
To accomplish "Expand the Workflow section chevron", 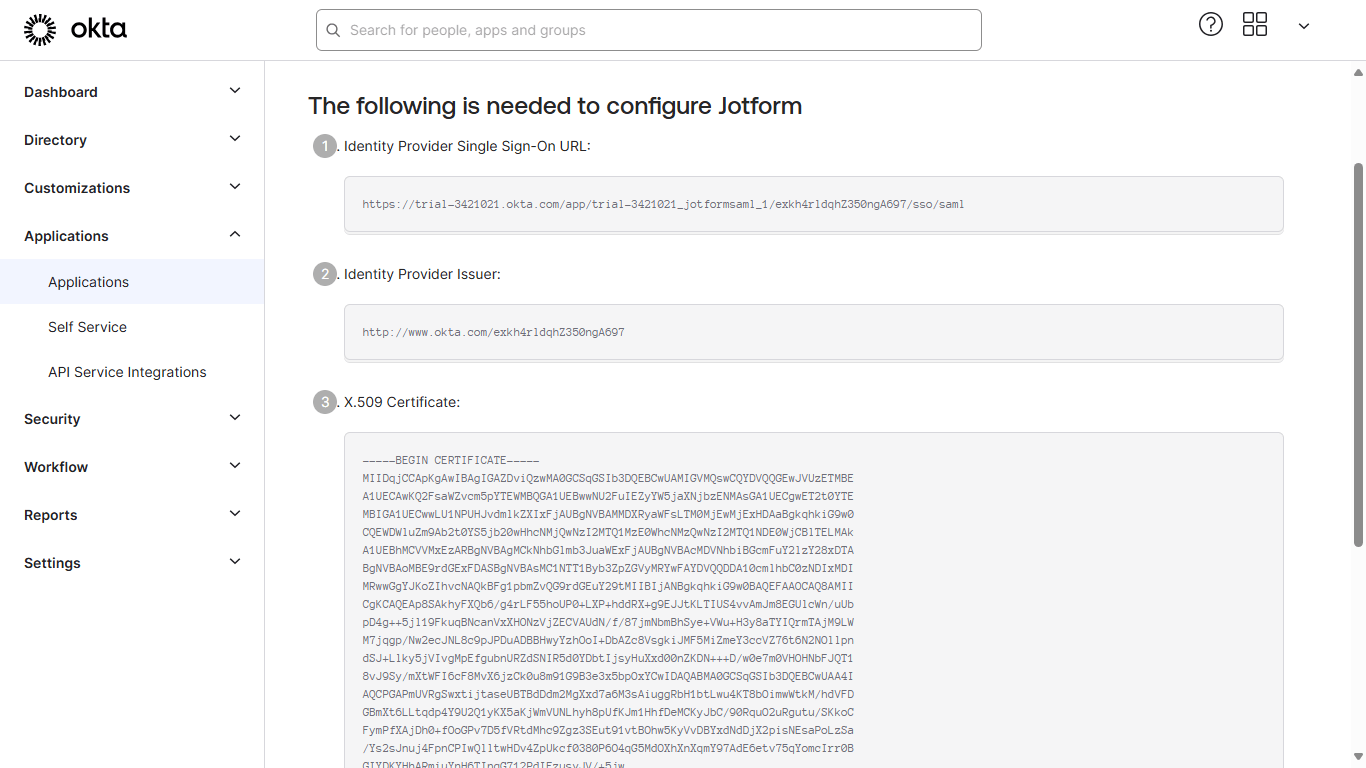I will (235, 466).
